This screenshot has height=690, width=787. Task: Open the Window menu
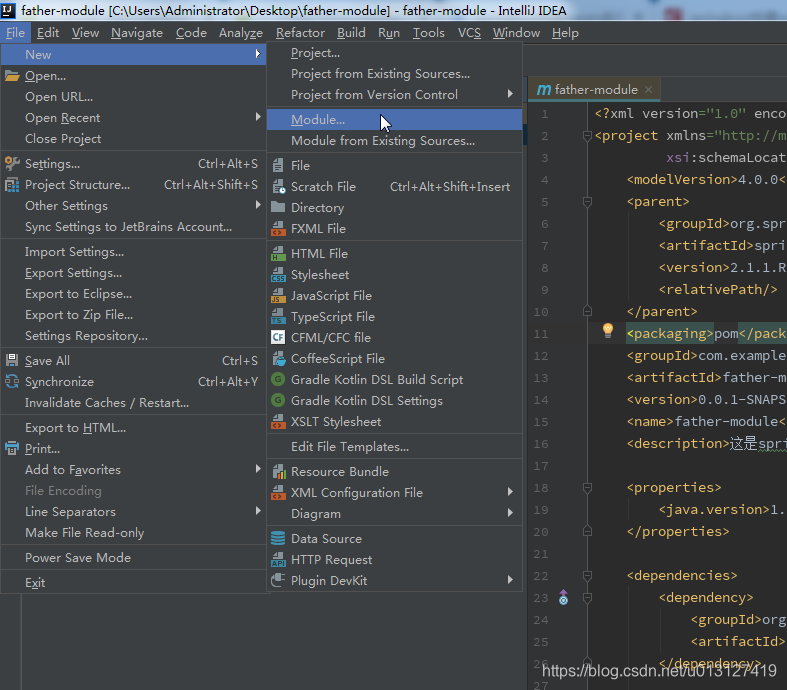point(516,33)
